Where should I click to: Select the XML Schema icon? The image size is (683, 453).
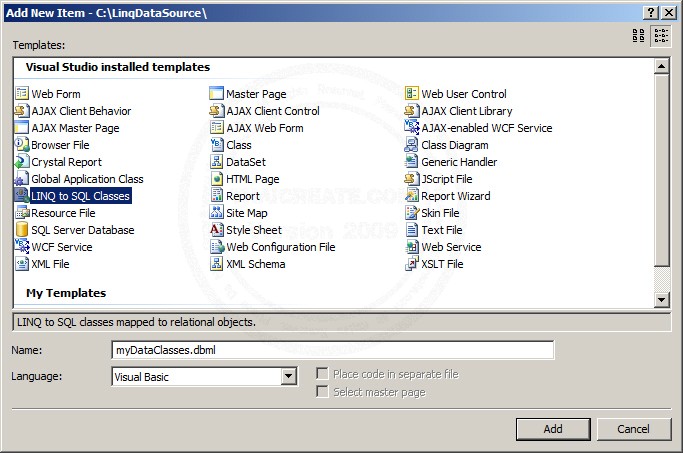click(216, 264)
